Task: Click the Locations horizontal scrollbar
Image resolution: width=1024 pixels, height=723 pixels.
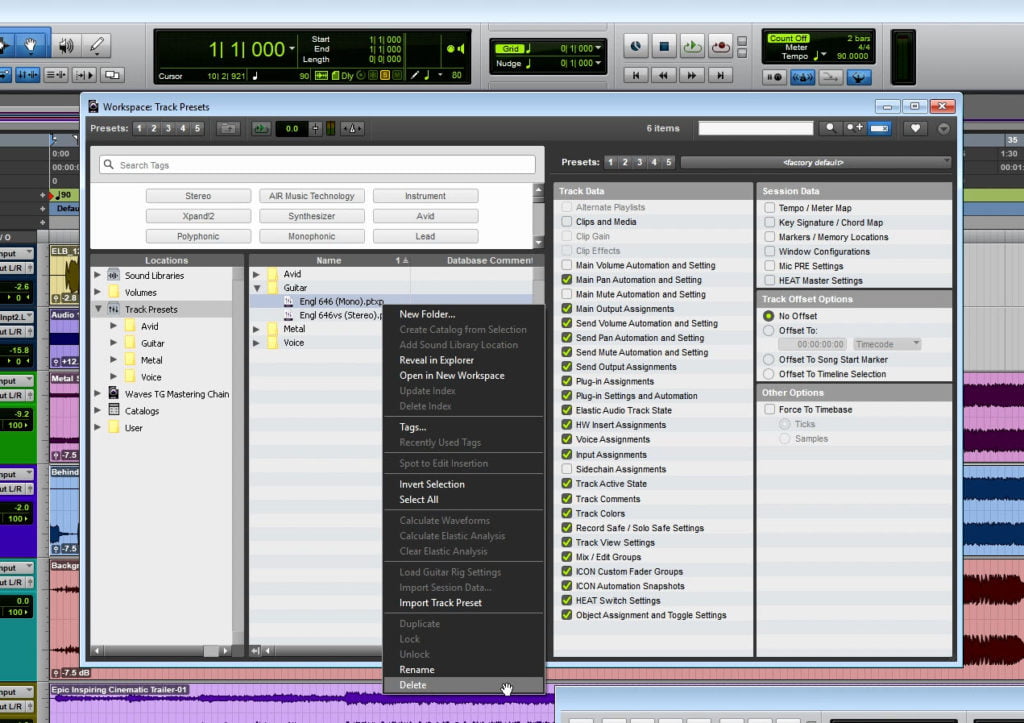Action: [x=161, y=651]
